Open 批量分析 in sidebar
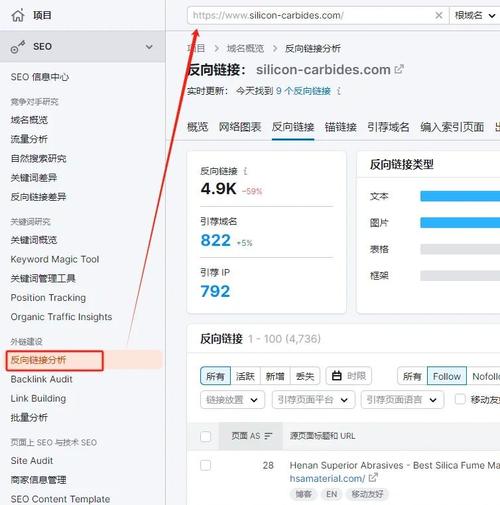Image resolution: width=500 pixels, height=505 pixels. click(29, 417)
